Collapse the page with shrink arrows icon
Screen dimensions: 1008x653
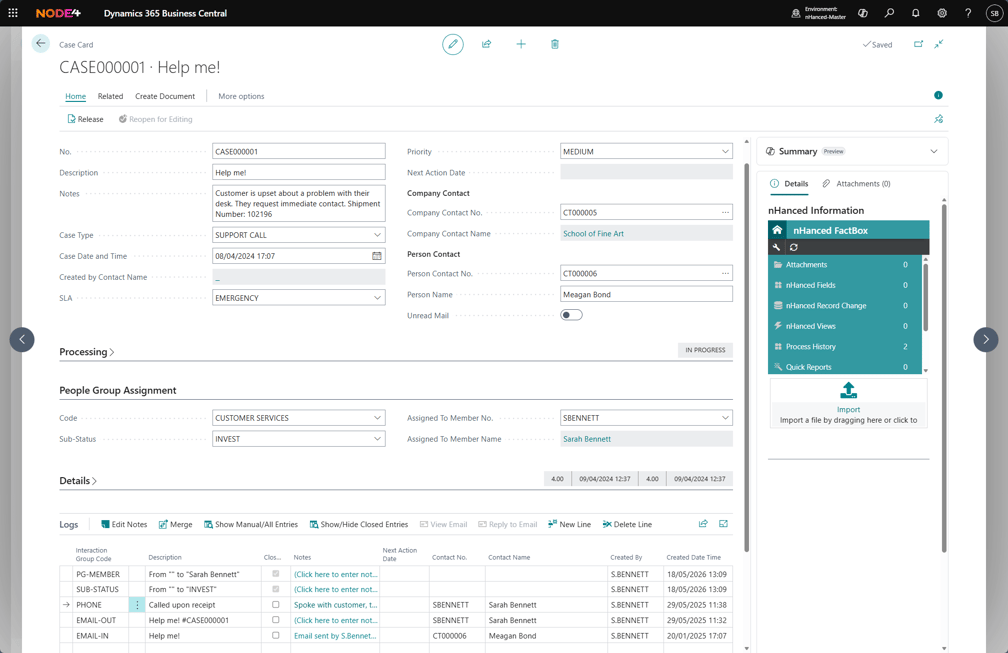[x=939, y=44]
